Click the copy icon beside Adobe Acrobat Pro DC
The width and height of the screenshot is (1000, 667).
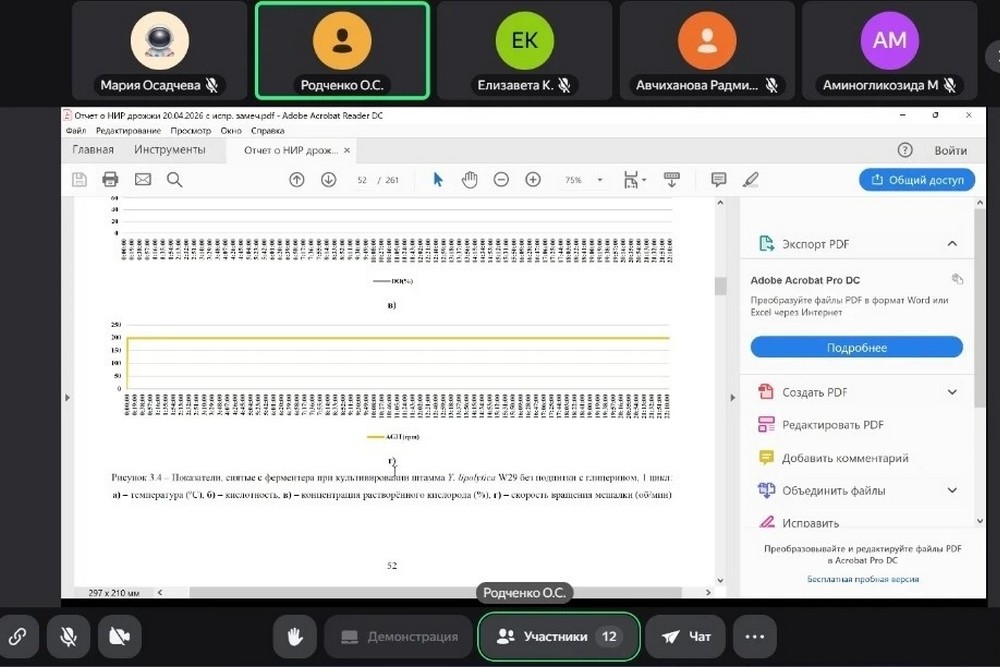point(957,279)
